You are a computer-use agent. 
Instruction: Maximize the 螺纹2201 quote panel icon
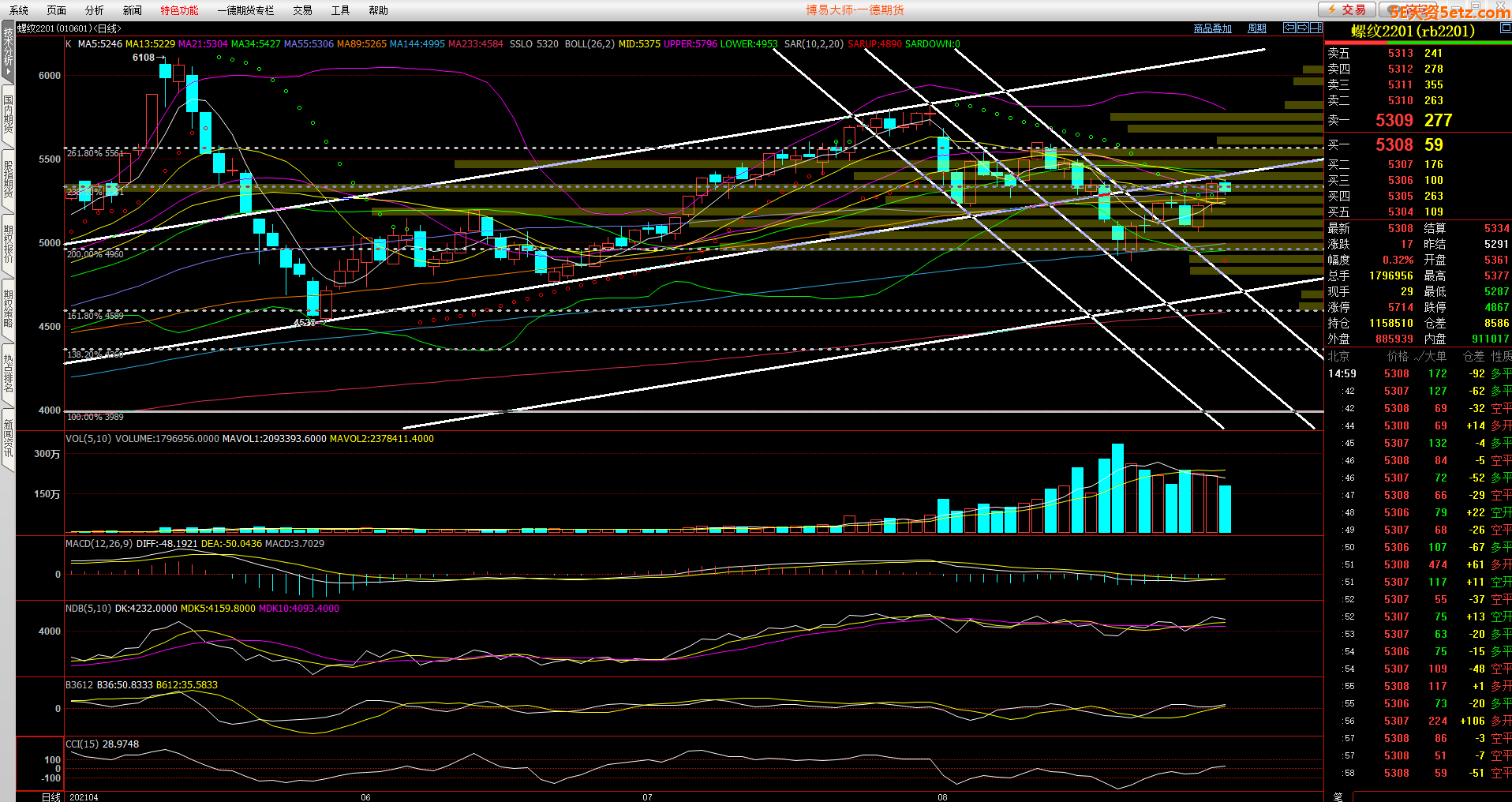(x=1505, y=28)
